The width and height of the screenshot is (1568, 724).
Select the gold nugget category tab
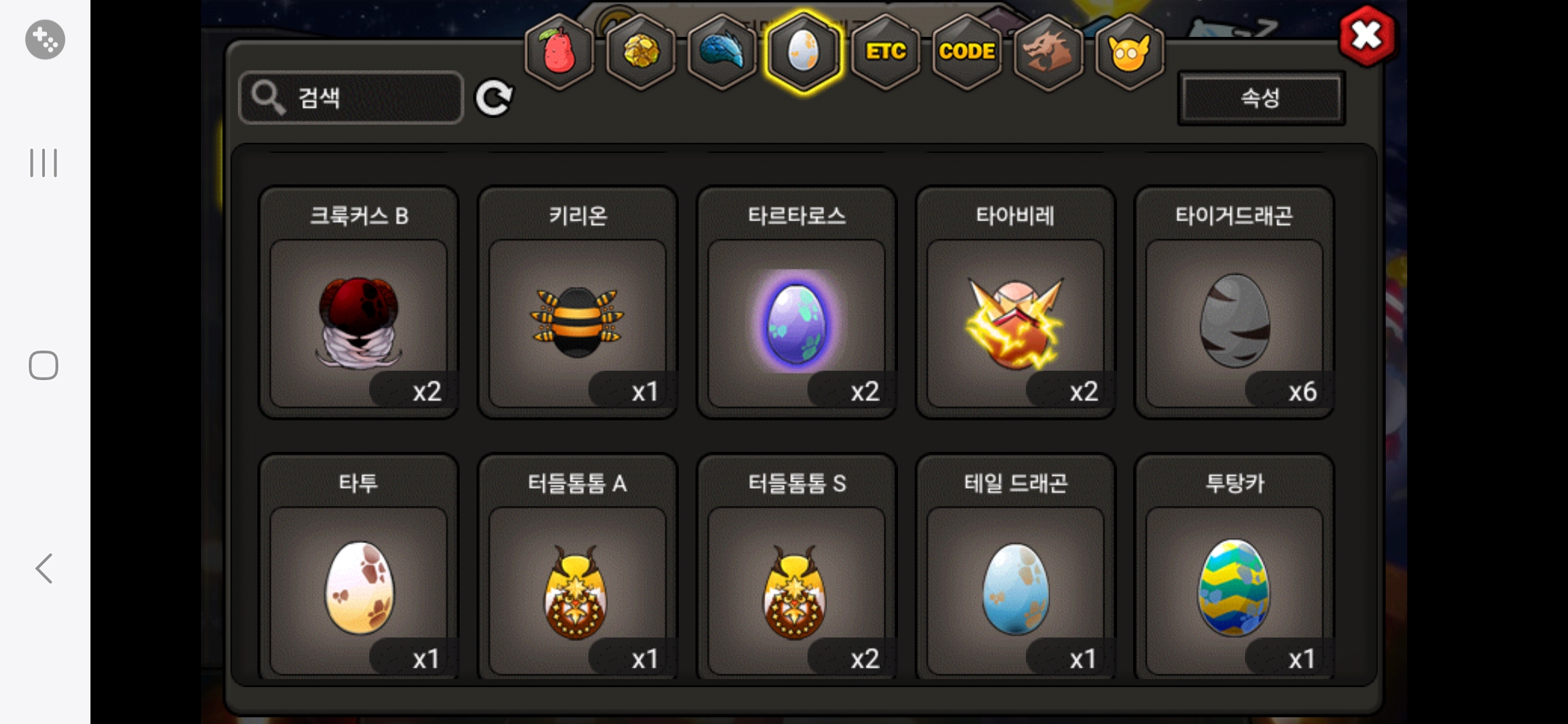pyautogui.click(x=641, y=52)
